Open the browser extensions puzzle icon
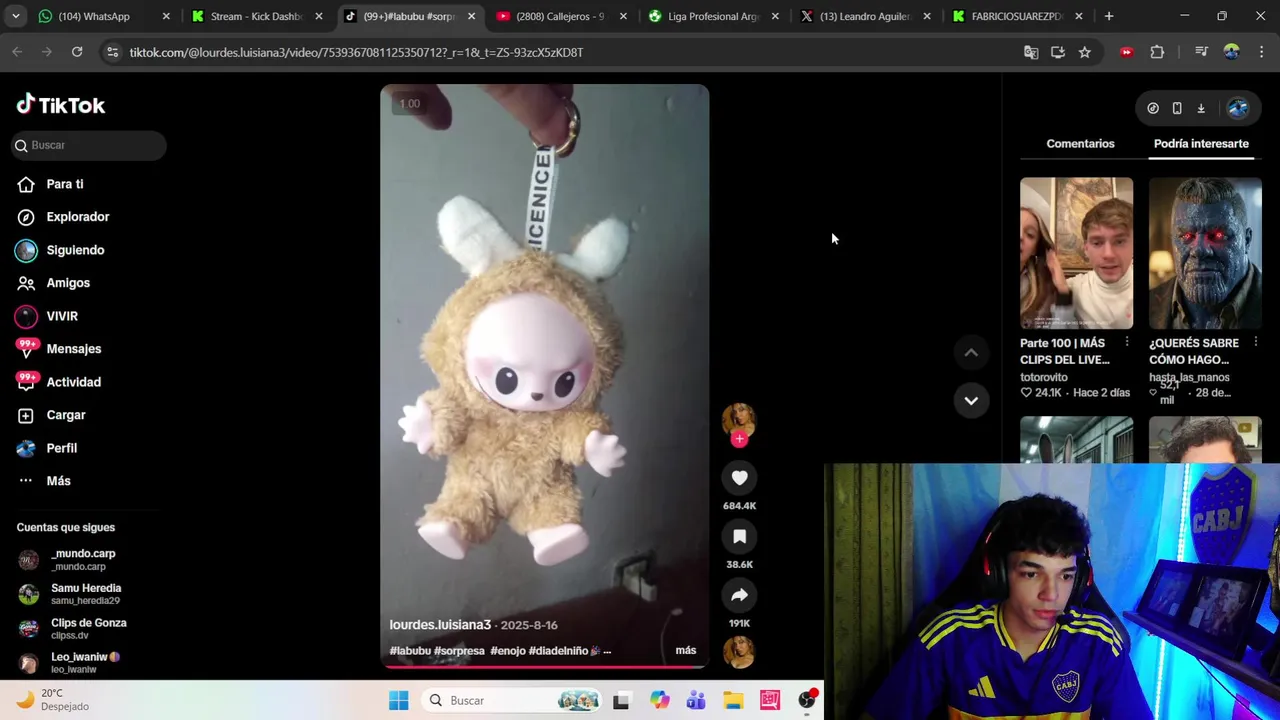 (x=1157, y=52)
